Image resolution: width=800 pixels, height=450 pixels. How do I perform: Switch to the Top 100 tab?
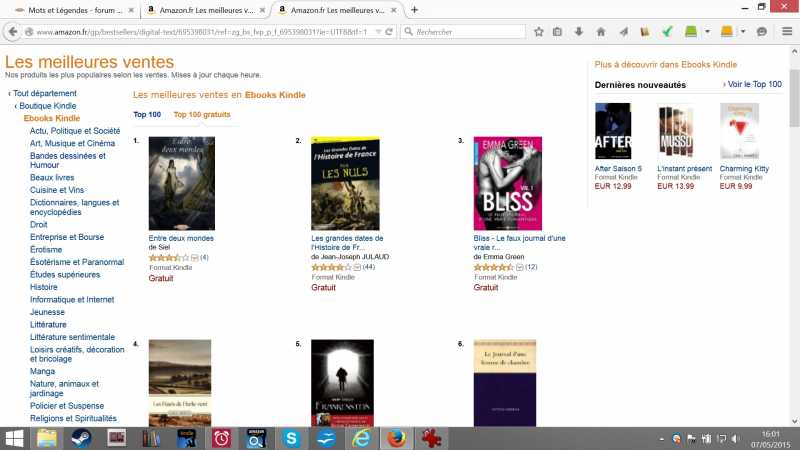tap(147, 114)
